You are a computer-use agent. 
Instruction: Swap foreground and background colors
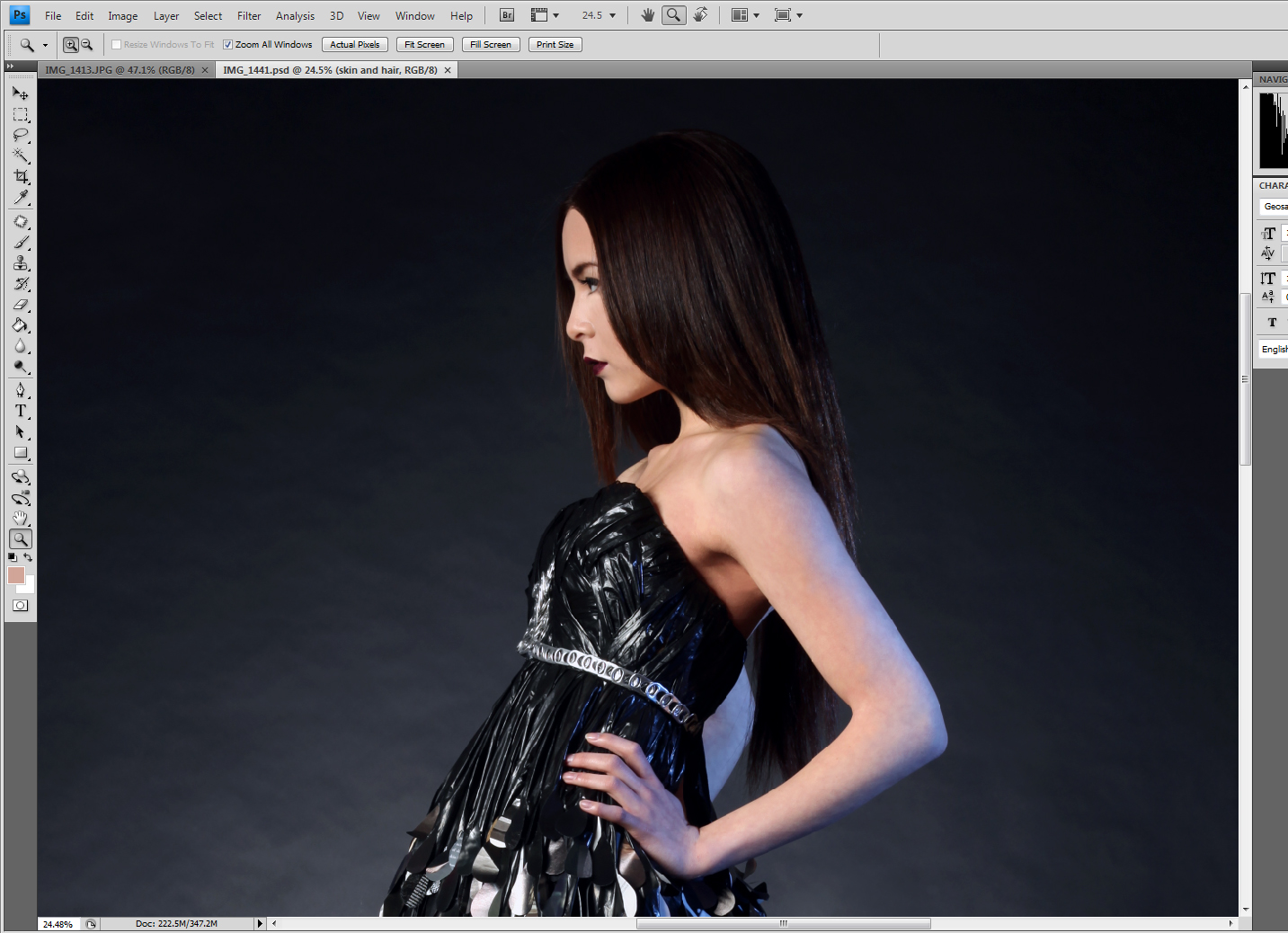(x=28, y=558)
